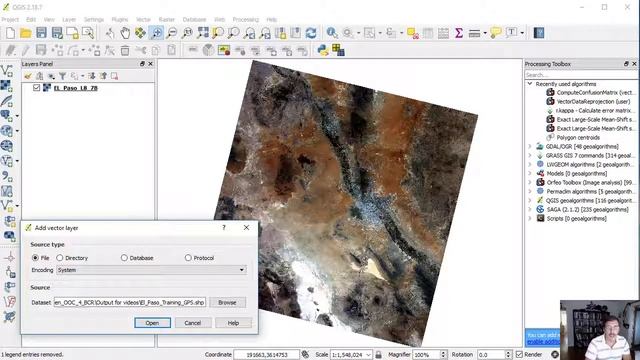
Task: Expand the Scripts group
Action: (x=530, y=218)
